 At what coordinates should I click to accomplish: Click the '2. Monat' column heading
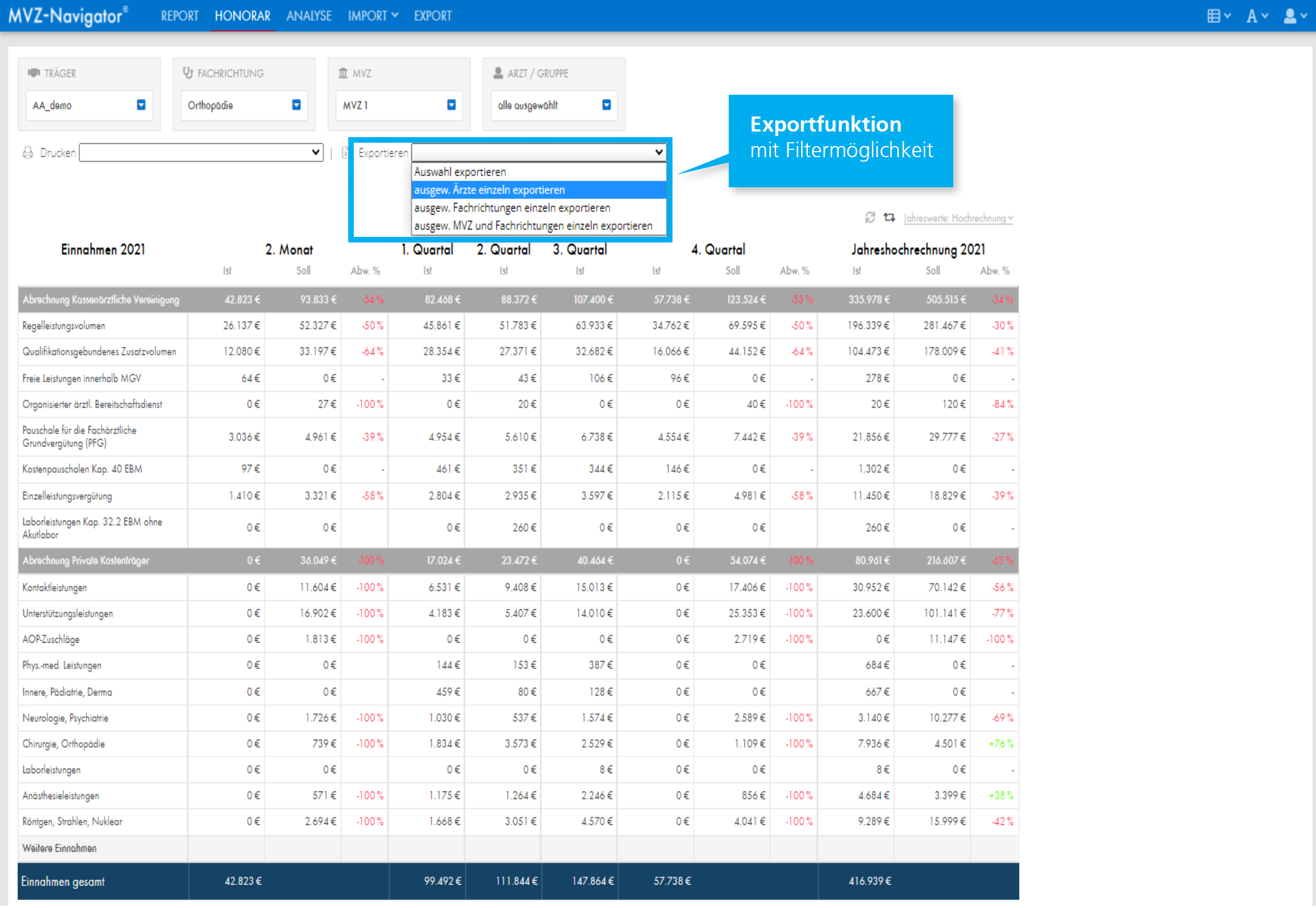(x=289, y=250)
